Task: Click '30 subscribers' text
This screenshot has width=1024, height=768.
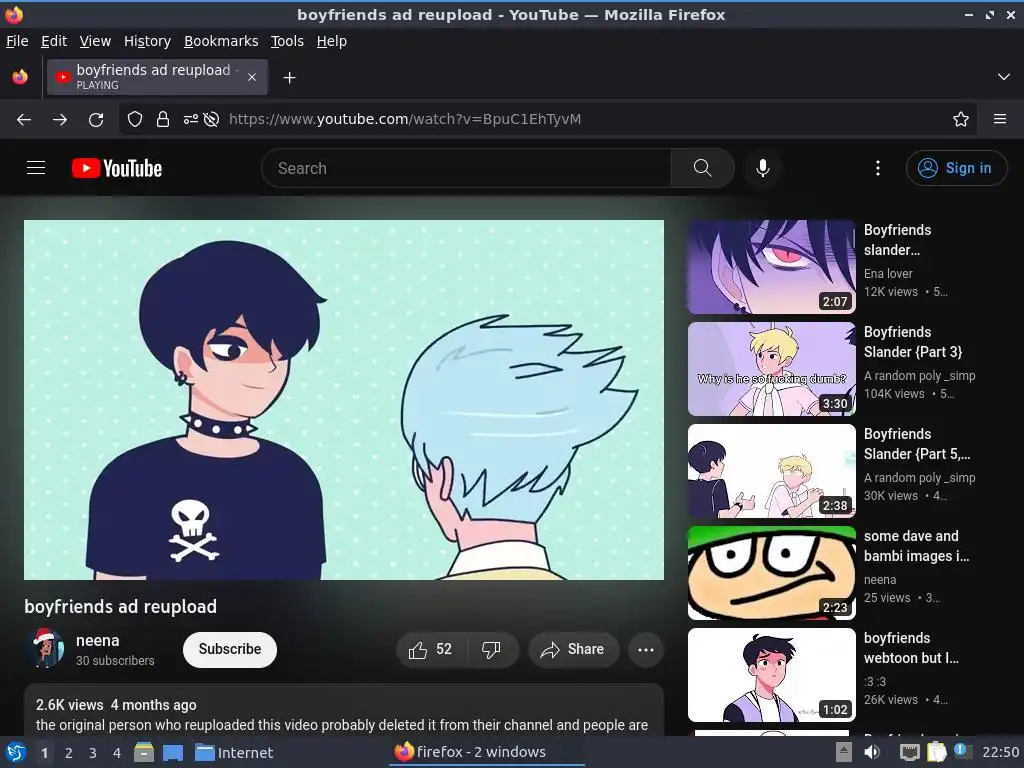Action: tap(115, 661)
